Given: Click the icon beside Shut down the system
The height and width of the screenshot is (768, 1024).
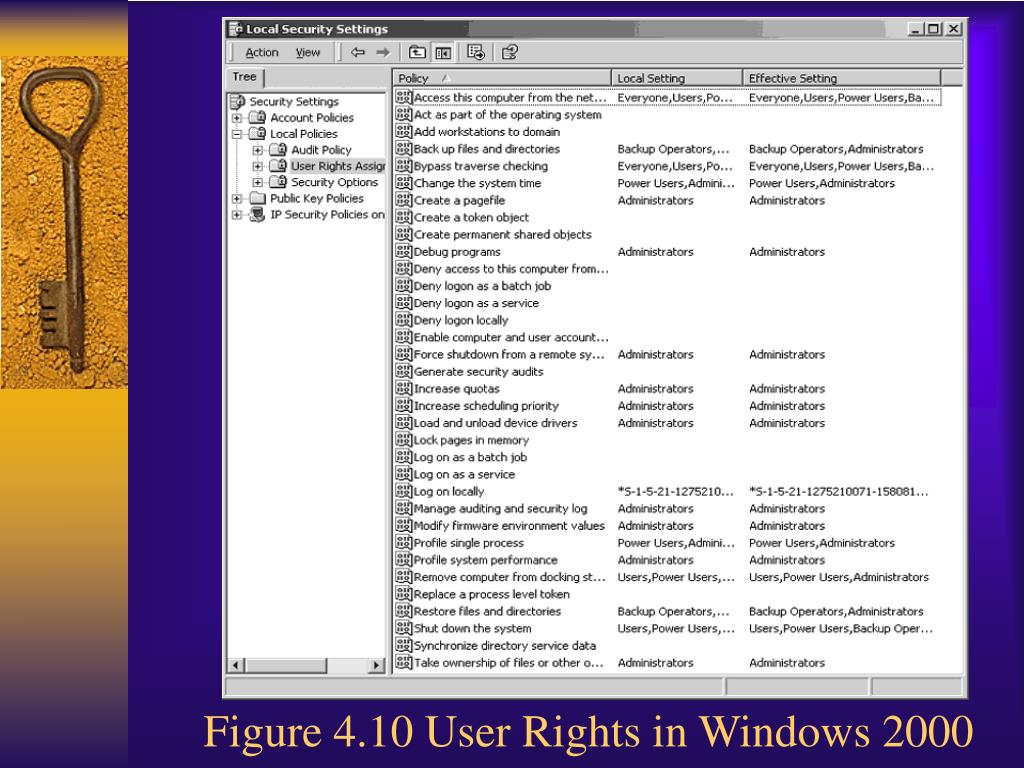Looking at the screenshot, I should click(x=404, y=628).
